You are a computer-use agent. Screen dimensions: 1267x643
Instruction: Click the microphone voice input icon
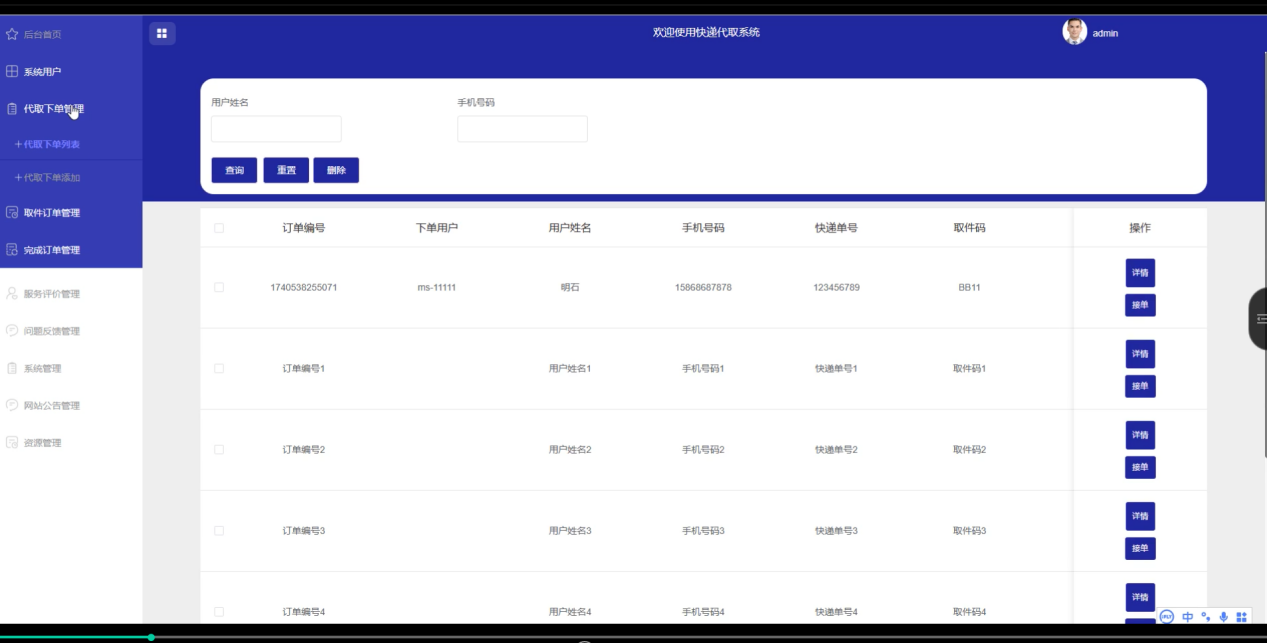(1223, 617)
